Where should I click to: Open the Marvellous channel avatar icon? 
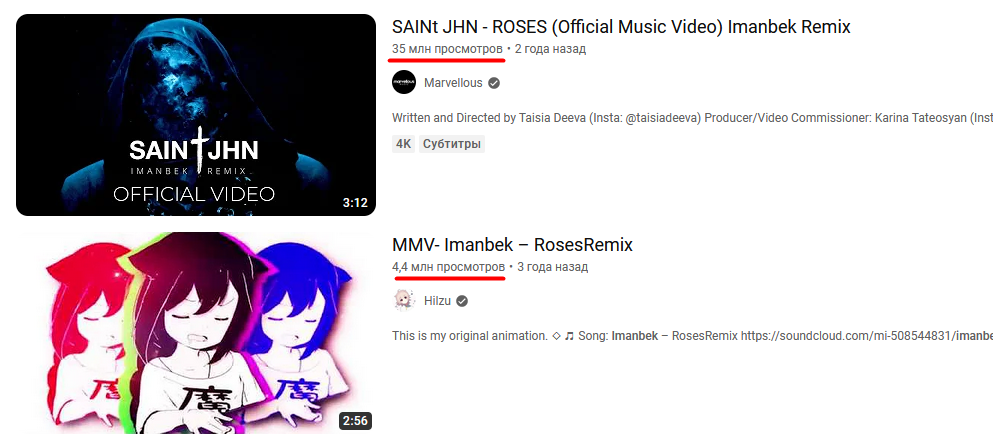403,82
